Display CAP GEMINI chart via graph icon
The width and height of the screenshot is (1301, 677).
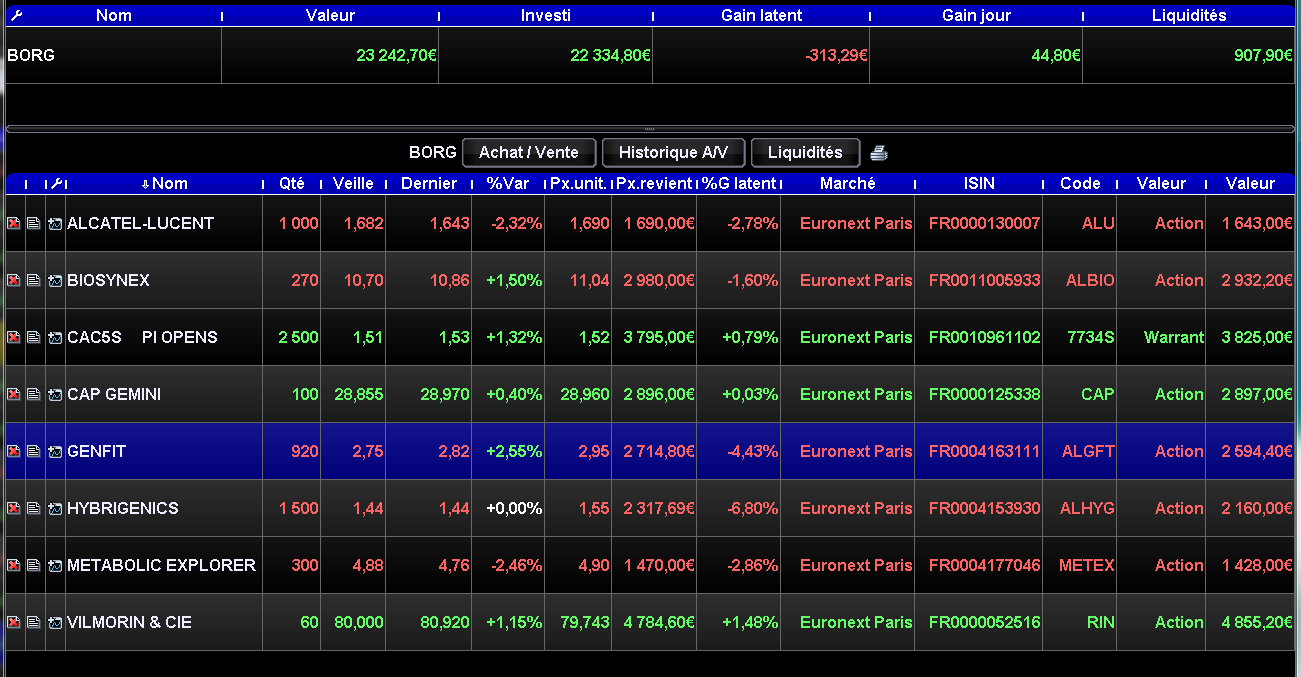click(x=55, y=395)
